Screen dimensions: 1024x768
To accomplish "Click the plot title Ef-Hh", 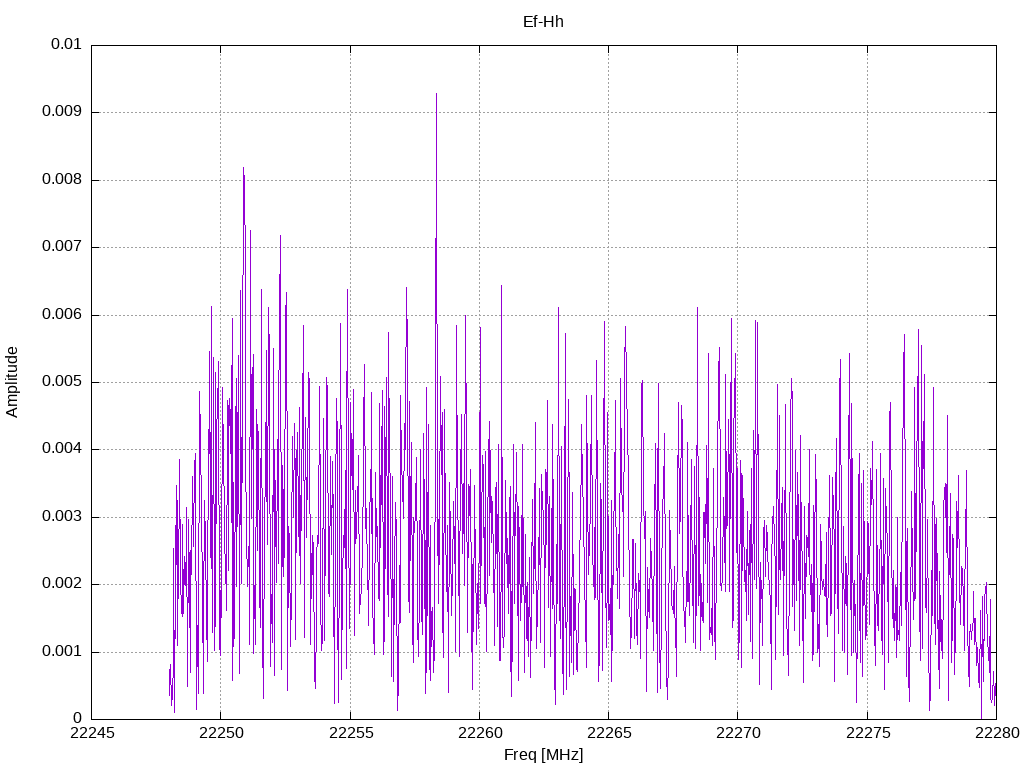I will pos(543,22).
